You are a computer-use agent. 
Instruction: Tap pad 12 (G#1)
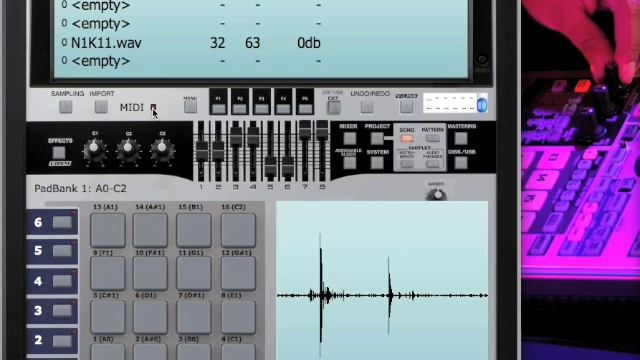tap(238, 273)
